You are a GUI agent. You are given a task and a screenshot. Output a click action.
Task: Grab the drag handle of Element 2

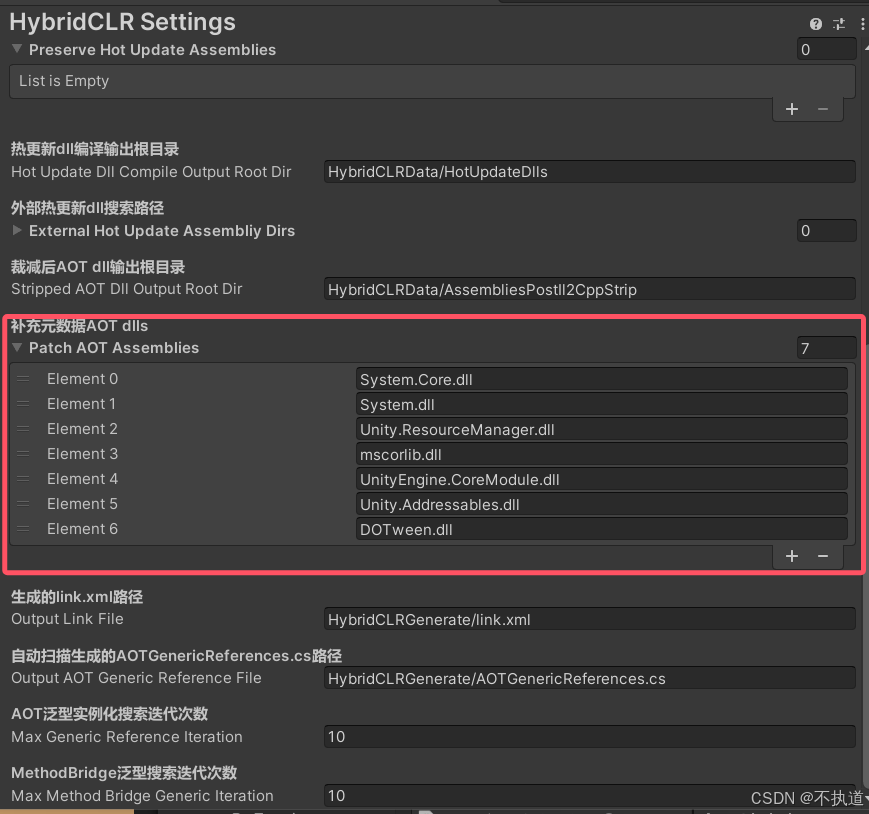click(23, 429)
